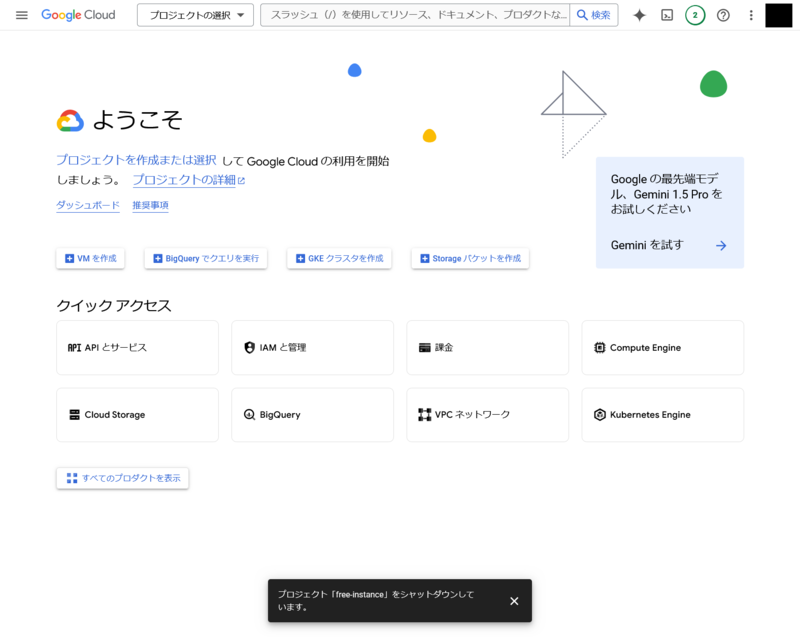Viewport: 800px width, 637px height.
Task: Activate the Cloud Shell terminal icon
Action: (667, 15)
